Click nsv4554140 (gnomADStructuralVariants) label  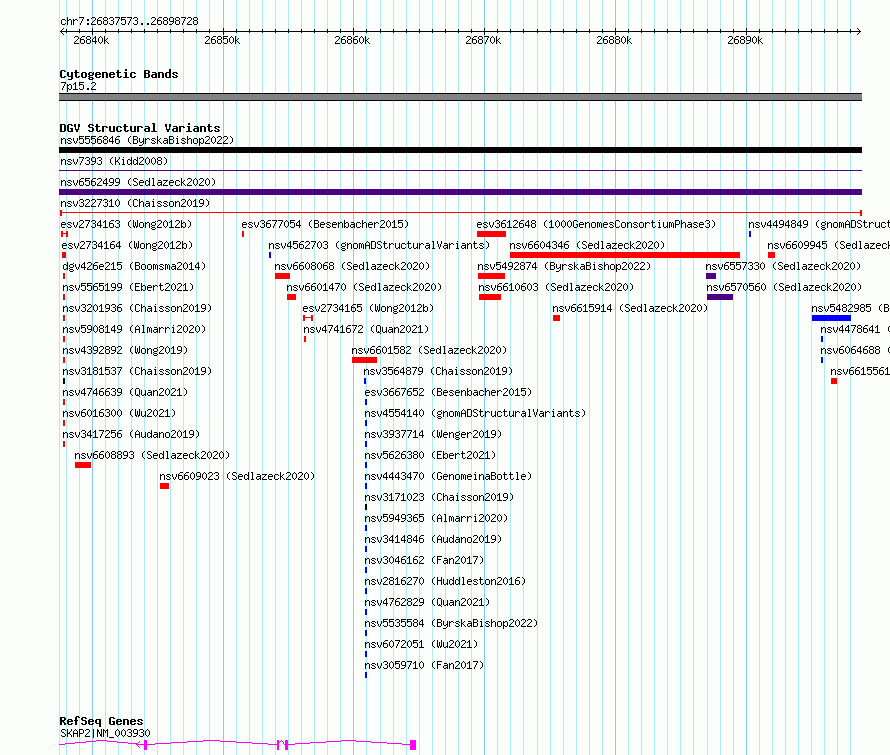[x=475, y=413]
